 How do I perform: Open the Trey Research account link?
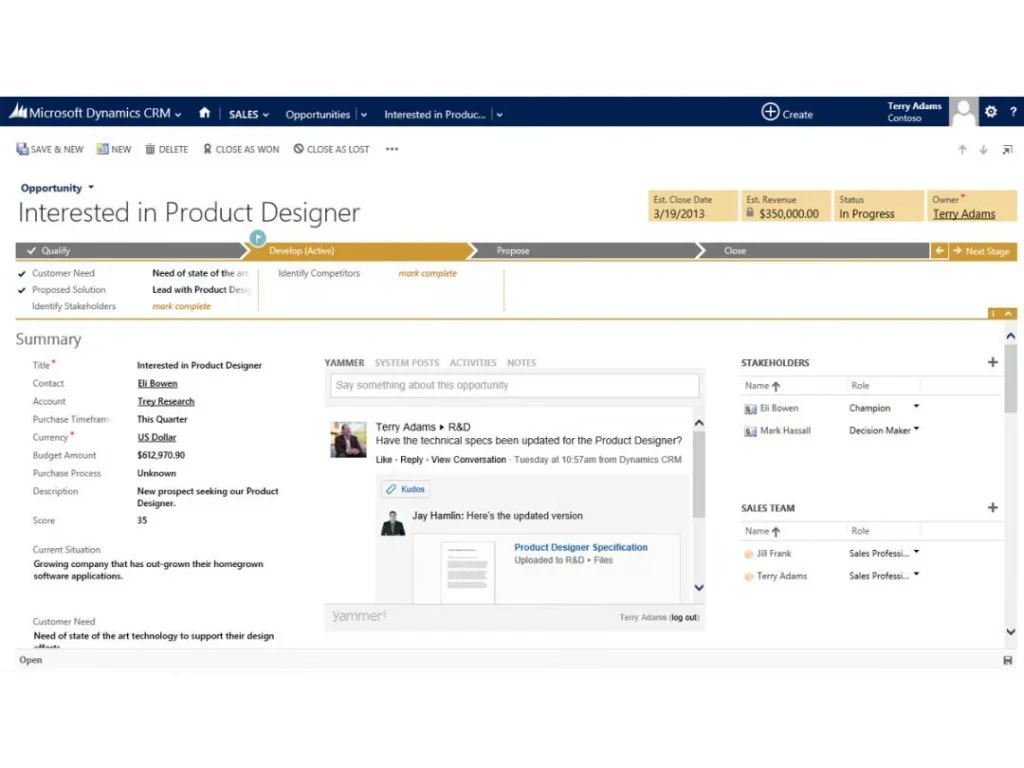(165, 401)
